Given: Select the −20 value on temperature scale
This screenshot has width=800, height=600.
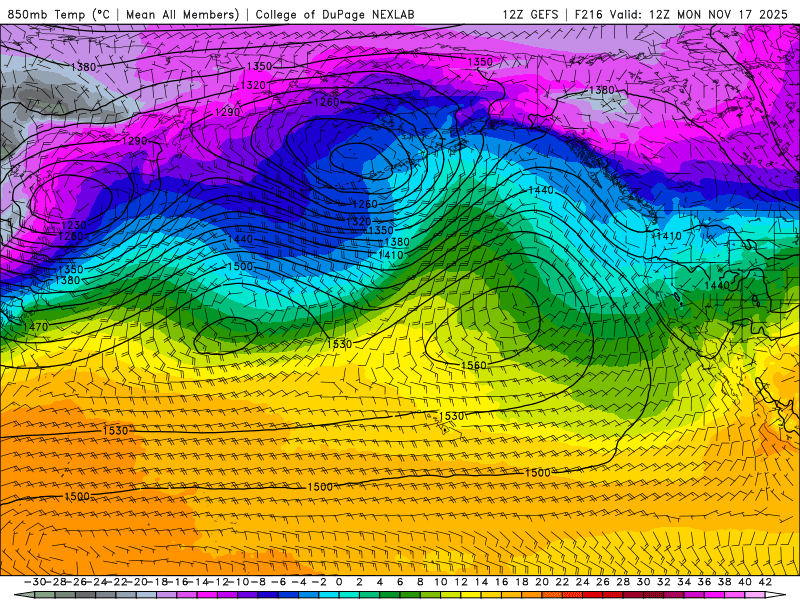Looking at the screenshot, I should point(137,582).
